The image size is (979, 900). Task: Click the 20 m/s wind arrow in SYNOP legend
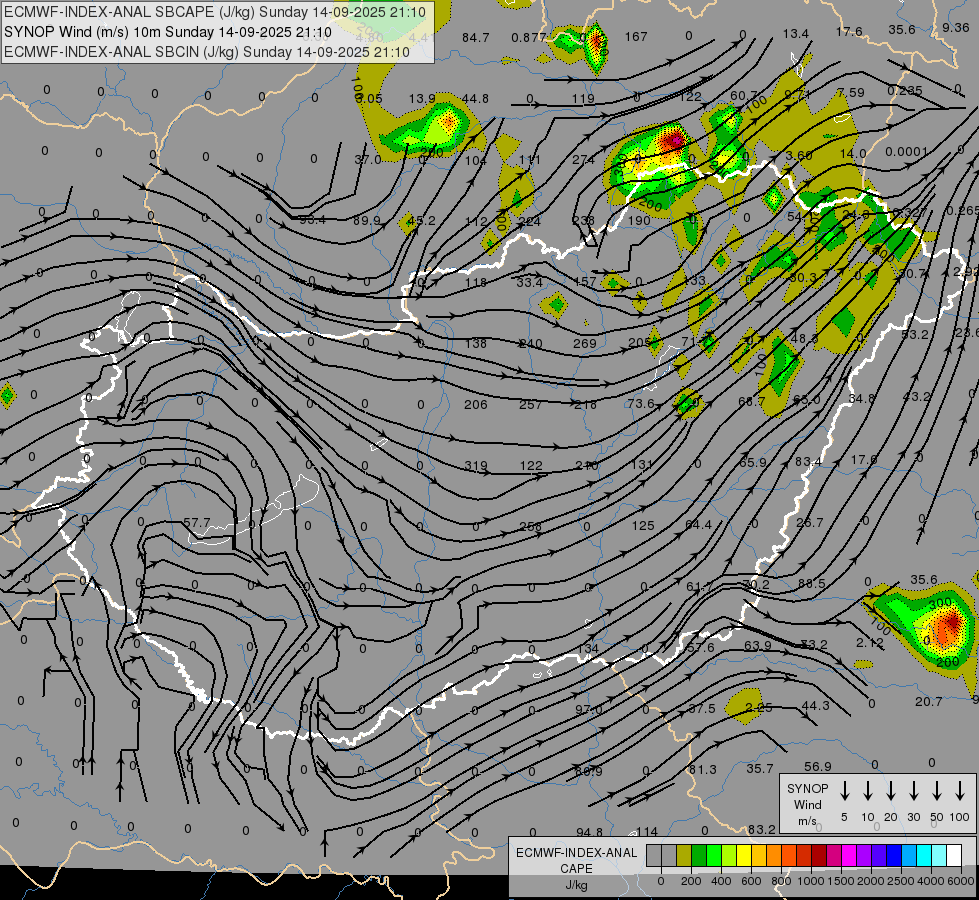(890, 791)
